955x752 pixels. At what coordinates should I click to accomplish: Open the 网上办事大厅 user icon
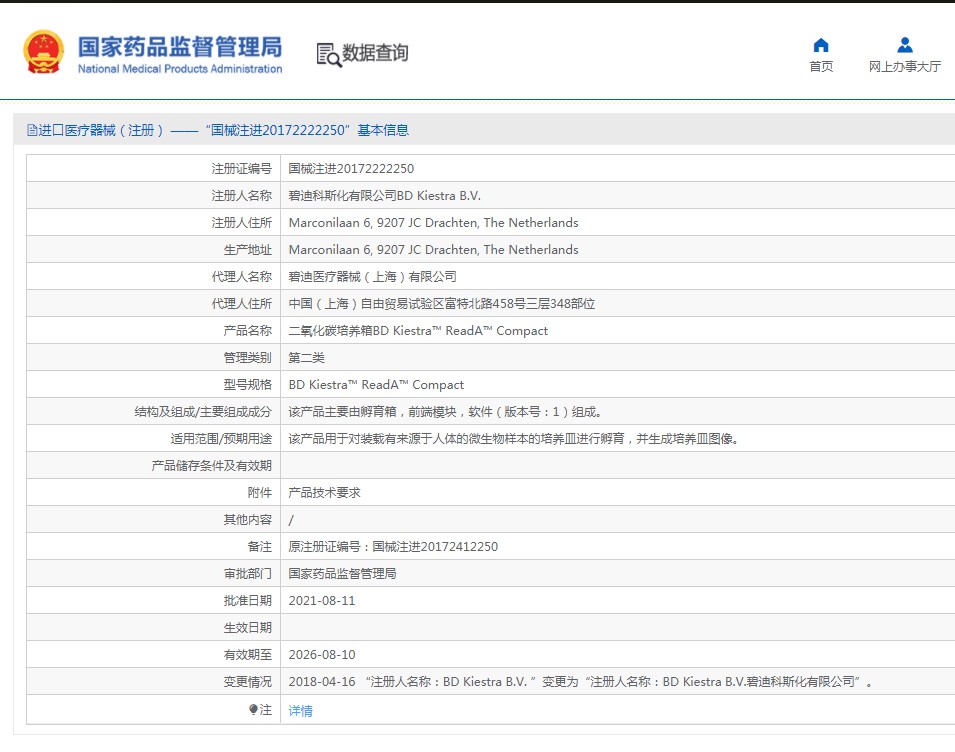[904, 45]
